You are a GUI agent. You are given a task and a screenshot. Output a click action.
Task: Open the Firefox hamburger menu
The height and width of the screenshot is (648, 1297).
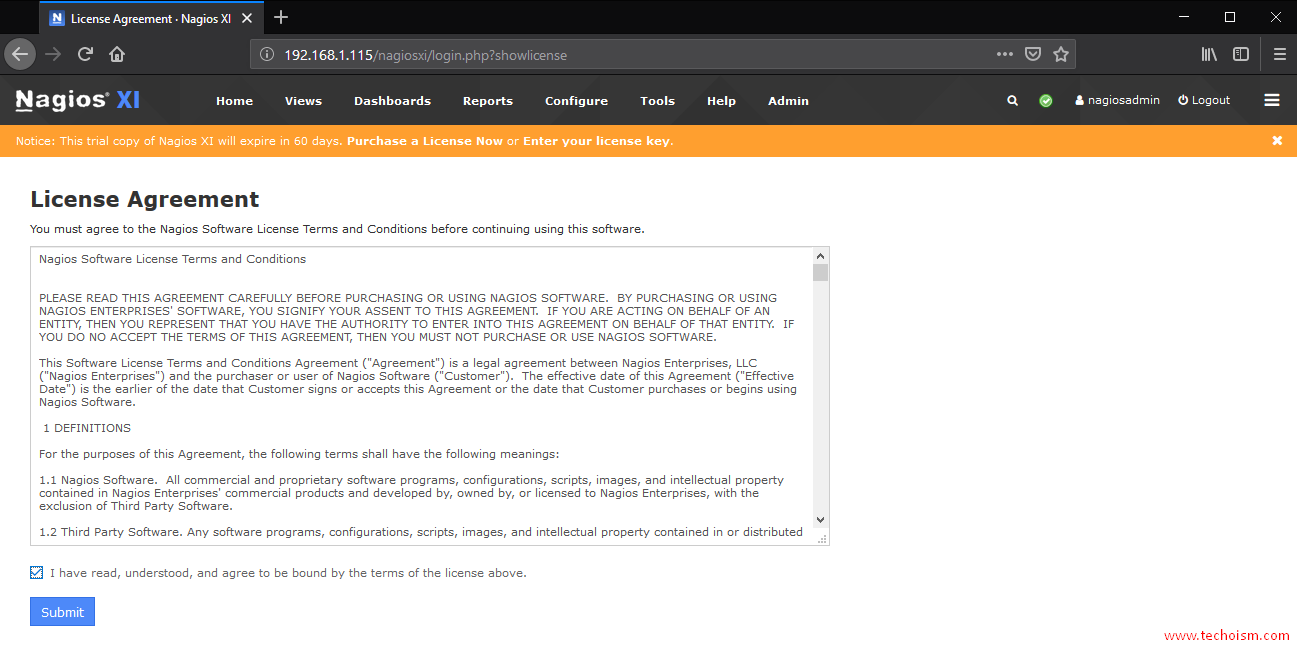pos(1279,54)
